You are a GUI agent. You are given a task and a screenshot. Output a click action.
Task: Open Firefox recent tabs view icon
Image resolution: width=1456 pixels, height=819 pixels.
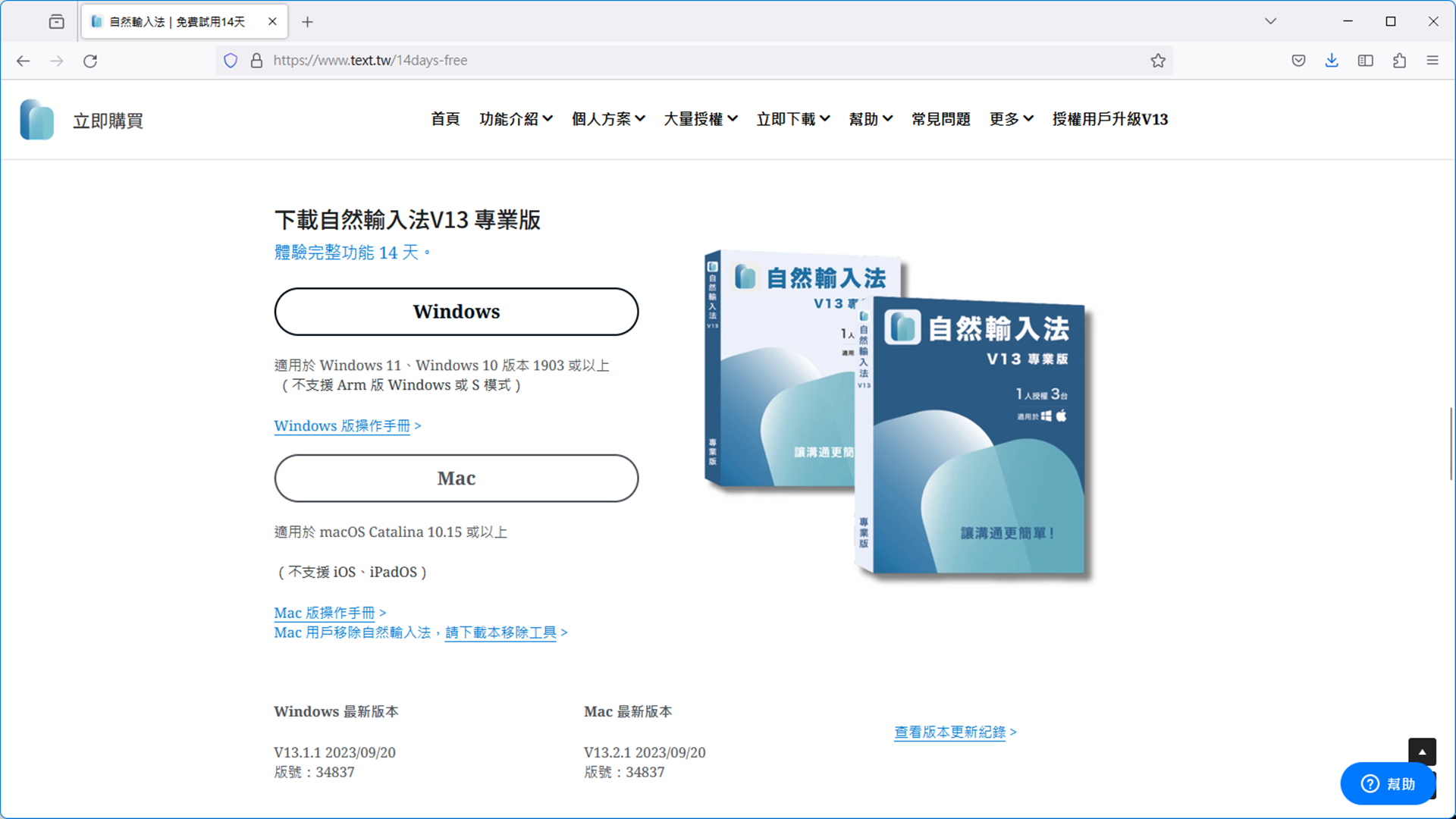pos(57,21)
